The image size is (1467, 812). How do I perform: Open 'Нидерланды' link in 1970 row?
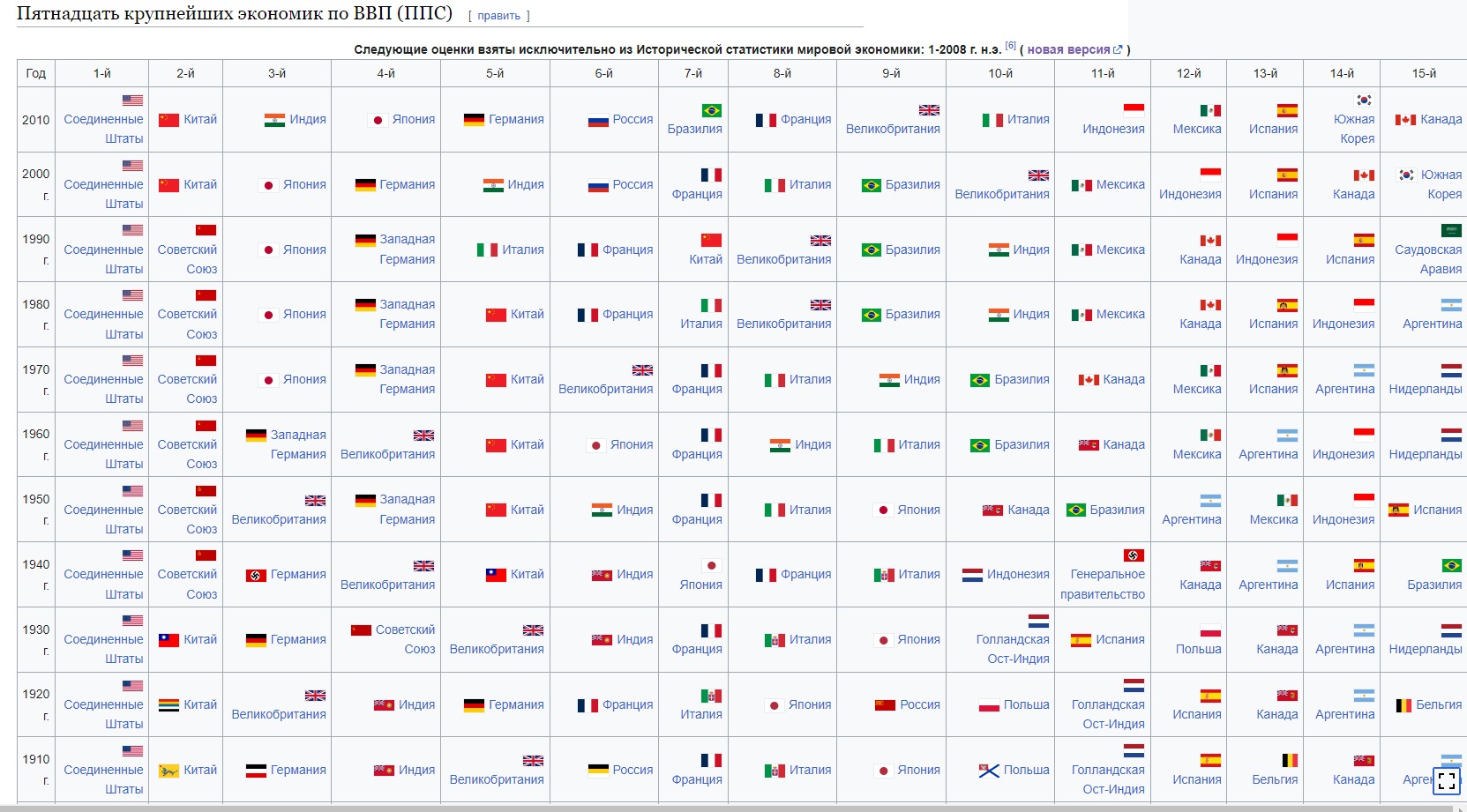click(1425, 389)
